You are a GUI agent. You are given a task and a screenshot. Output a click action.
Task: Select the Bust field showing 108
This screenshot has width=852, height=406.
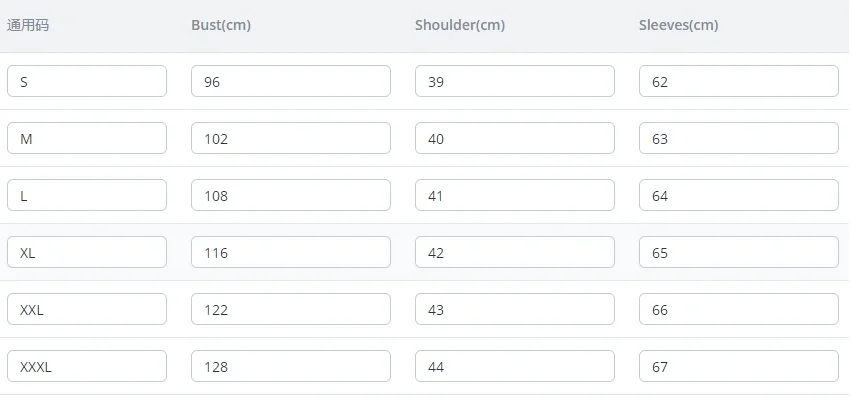(291, 195)
